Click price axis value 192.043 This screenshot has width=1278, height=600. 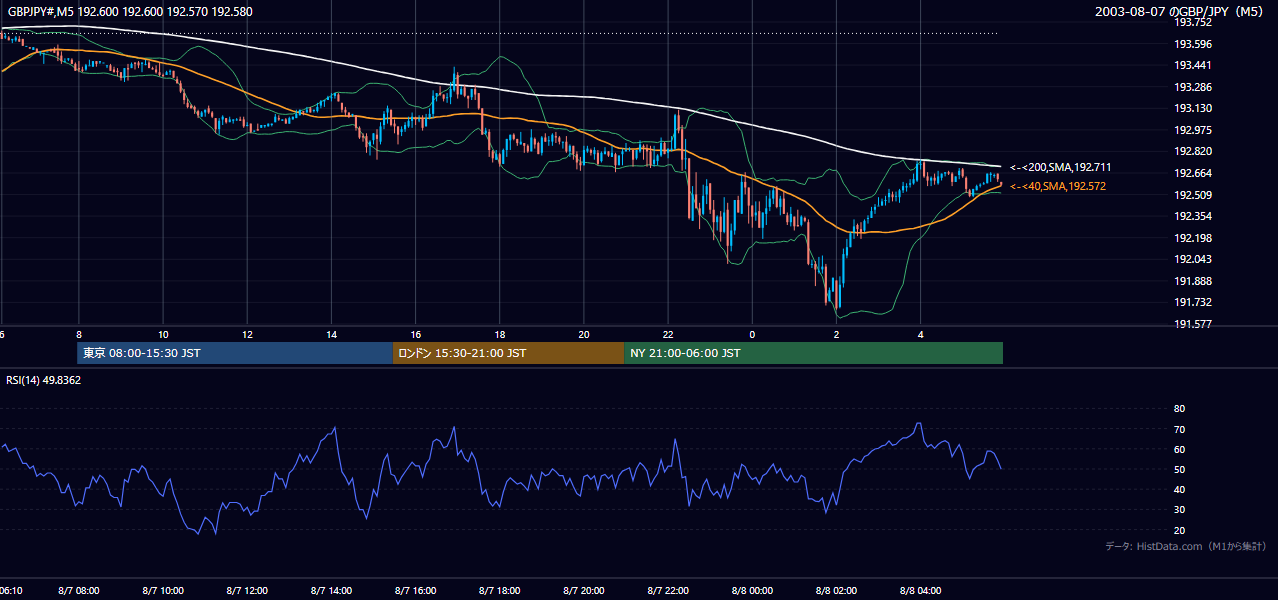[x=1192, y=259]
